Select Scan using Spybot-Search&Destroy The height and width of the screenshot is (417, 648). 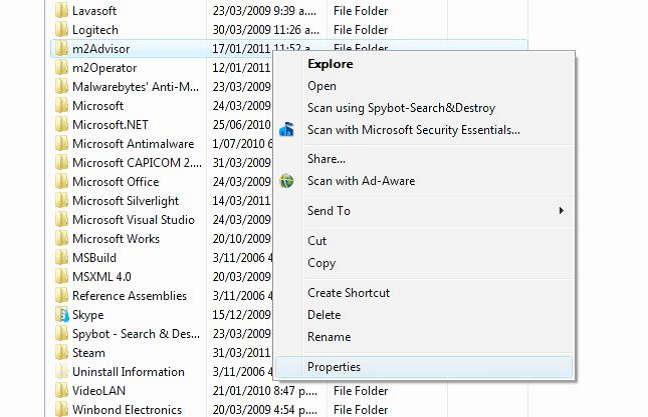(x=401, y=108)
